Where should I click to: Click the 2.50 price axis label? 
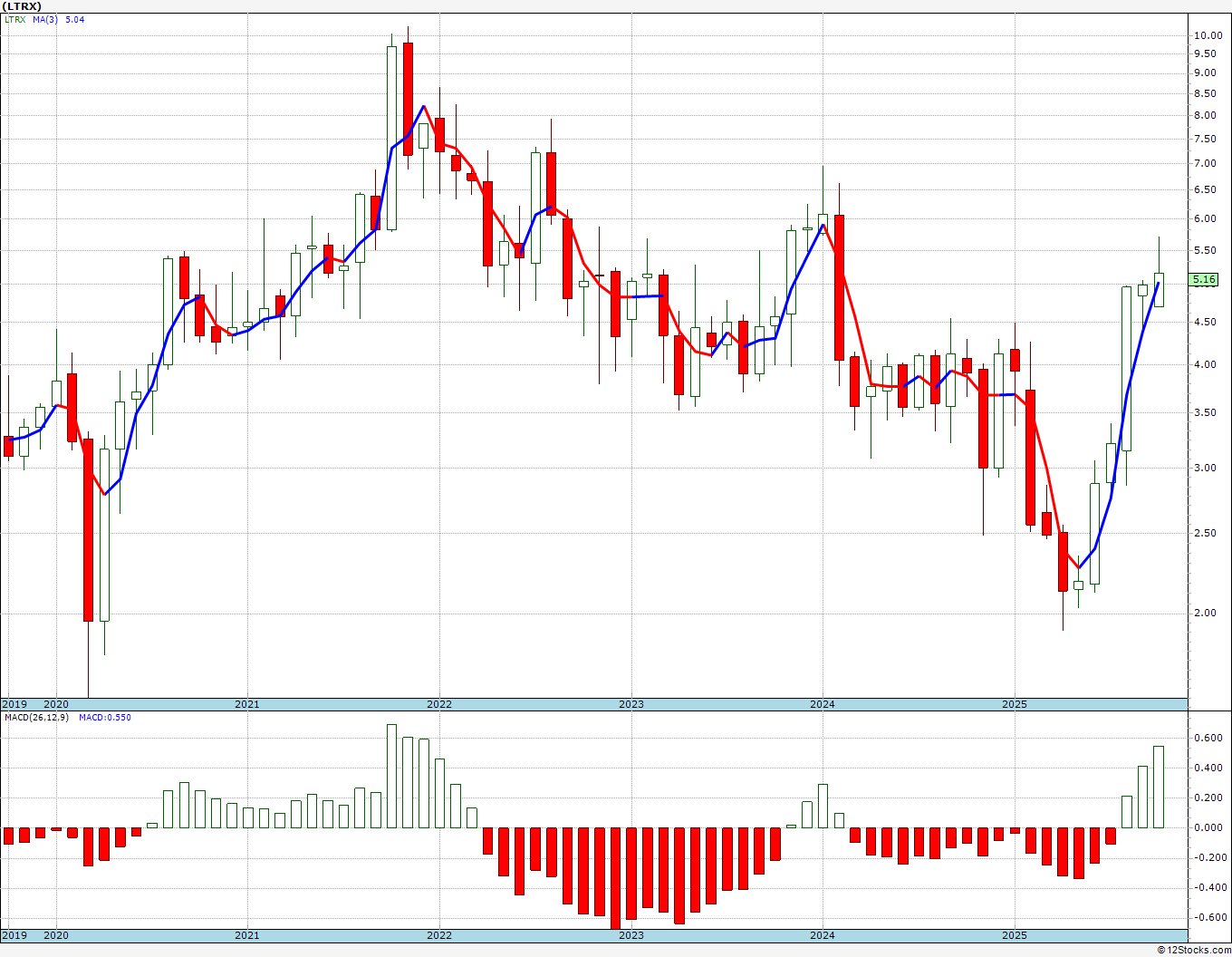click(1204, 533)
